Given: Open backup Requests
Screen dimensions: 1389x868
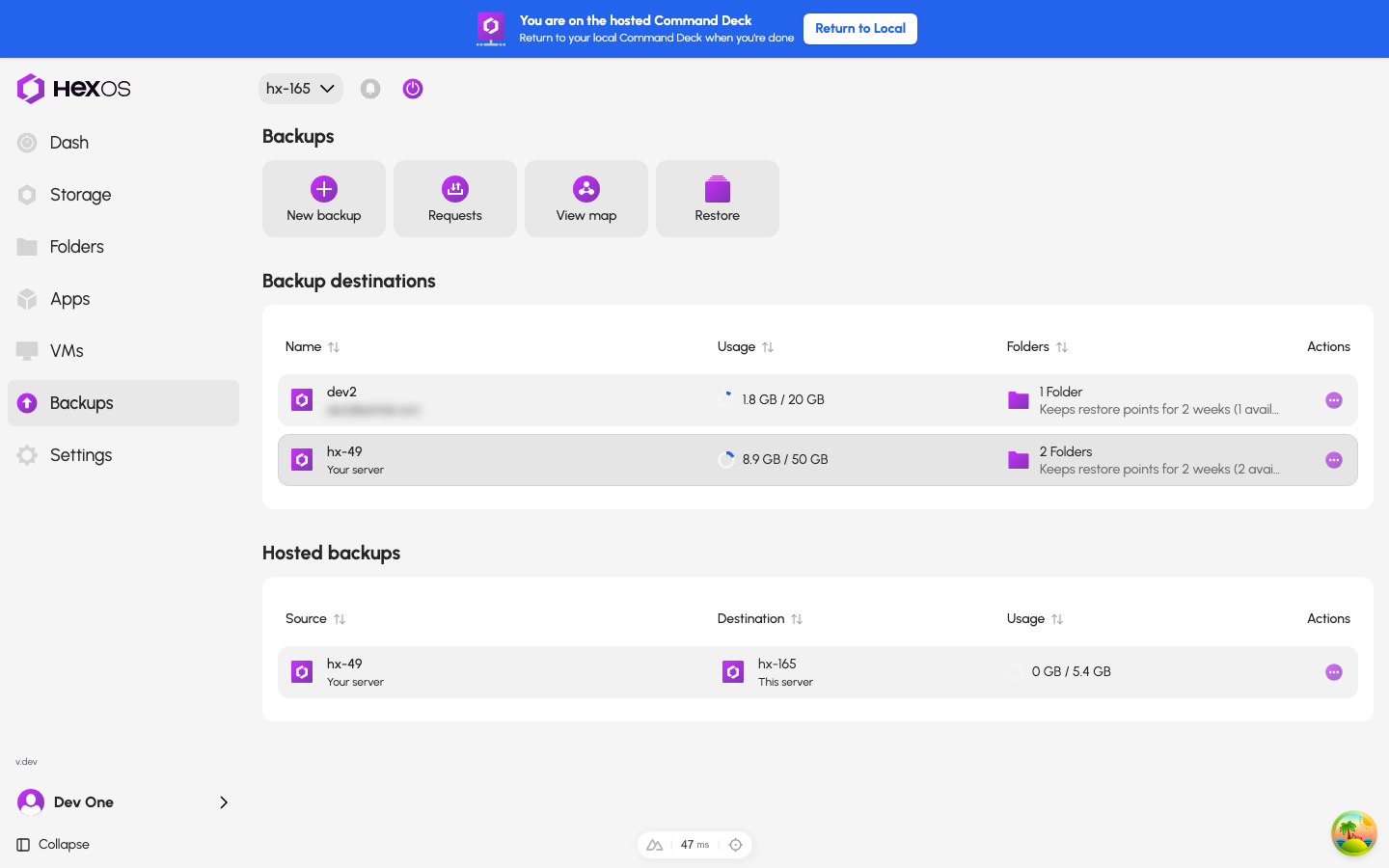Looking at the screenshot, I should click(x=455, y=199).
